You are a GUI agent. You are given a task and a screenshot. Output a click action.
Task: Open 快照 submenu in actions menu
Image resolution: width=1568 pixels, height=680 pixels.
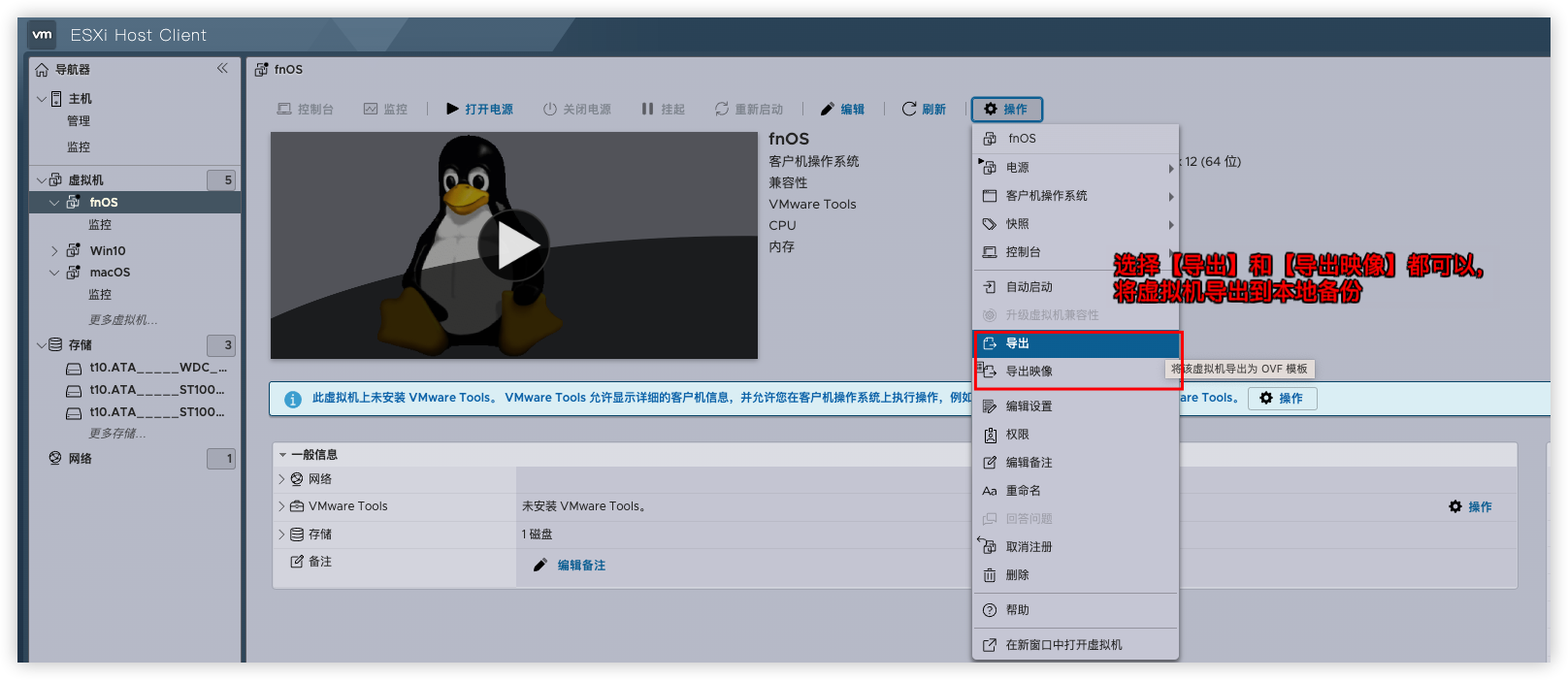1076,224
